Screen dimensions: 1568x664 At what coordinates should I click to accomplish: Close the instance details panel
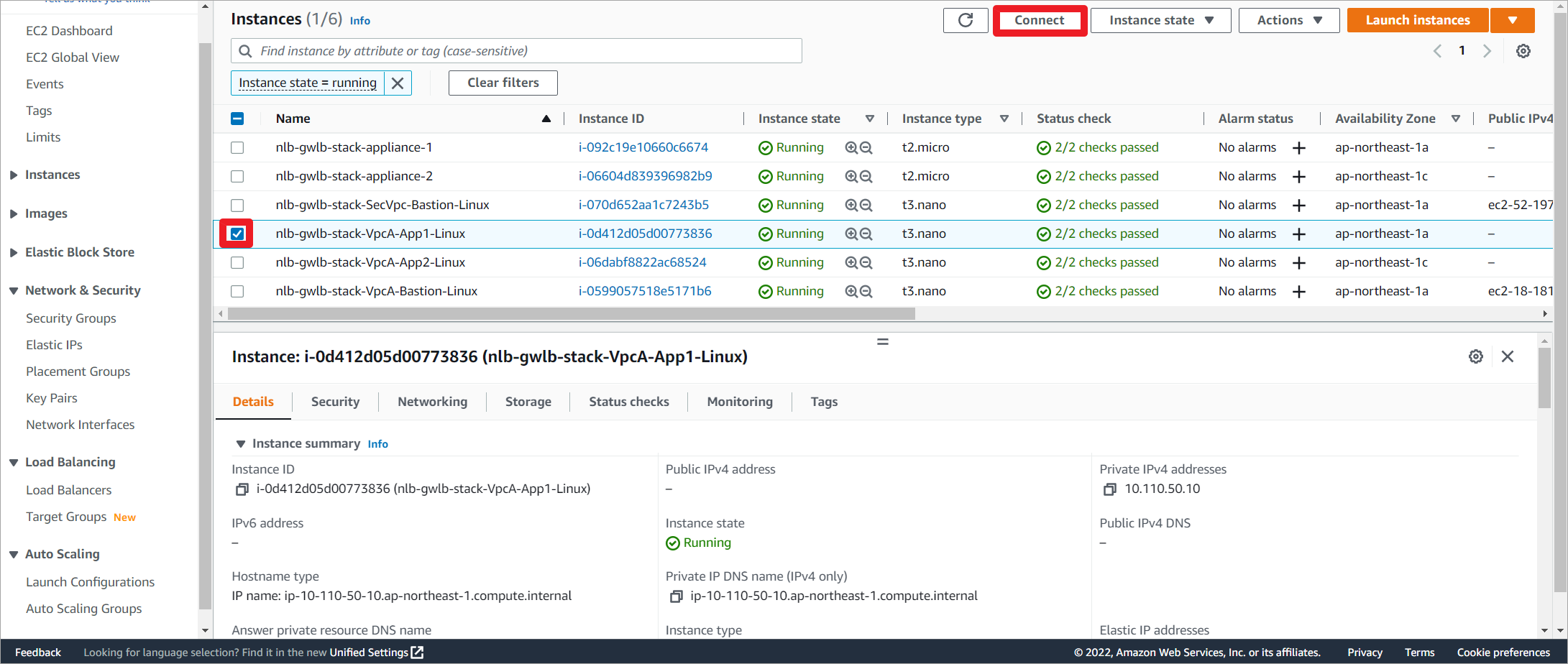pos(1508,356)
